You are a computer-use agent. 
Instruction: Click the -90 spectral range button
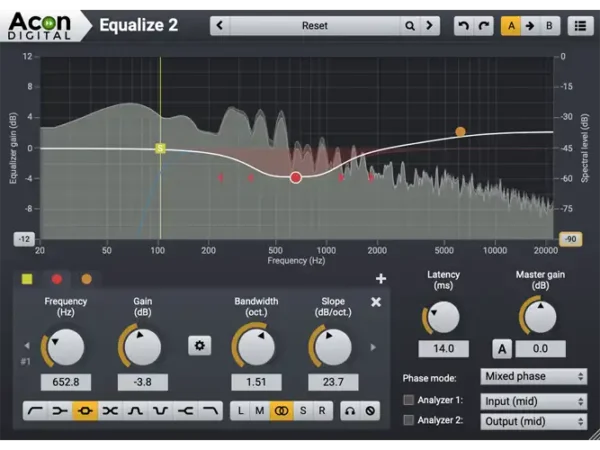[x=571, y=239]
